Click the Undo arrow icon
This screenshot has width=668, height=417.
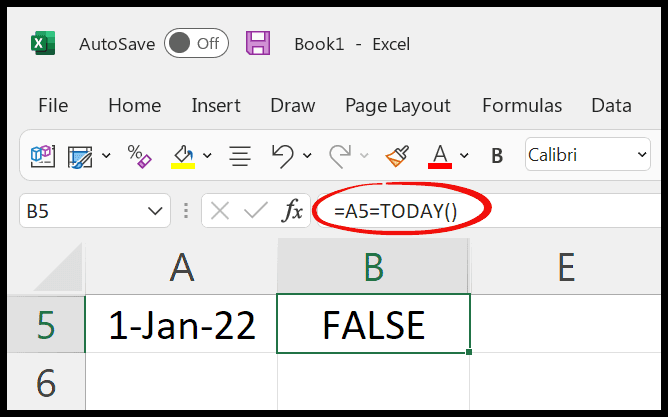coord(283,155)
